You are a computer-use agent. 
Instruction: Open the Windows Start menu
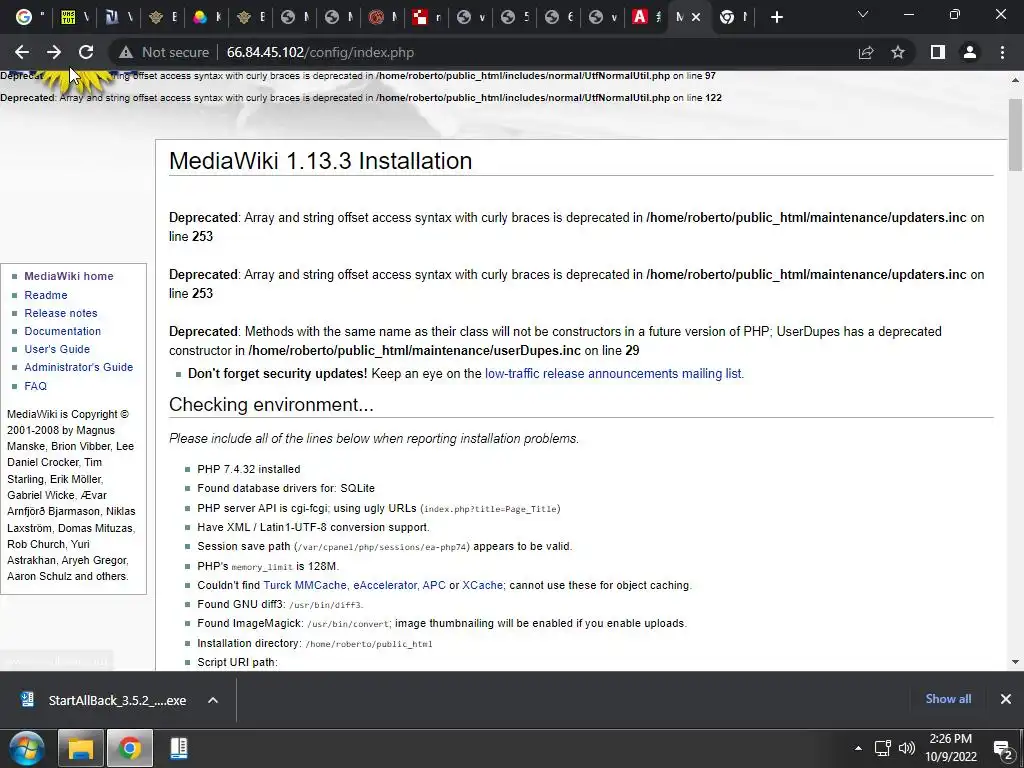point(27,748)
